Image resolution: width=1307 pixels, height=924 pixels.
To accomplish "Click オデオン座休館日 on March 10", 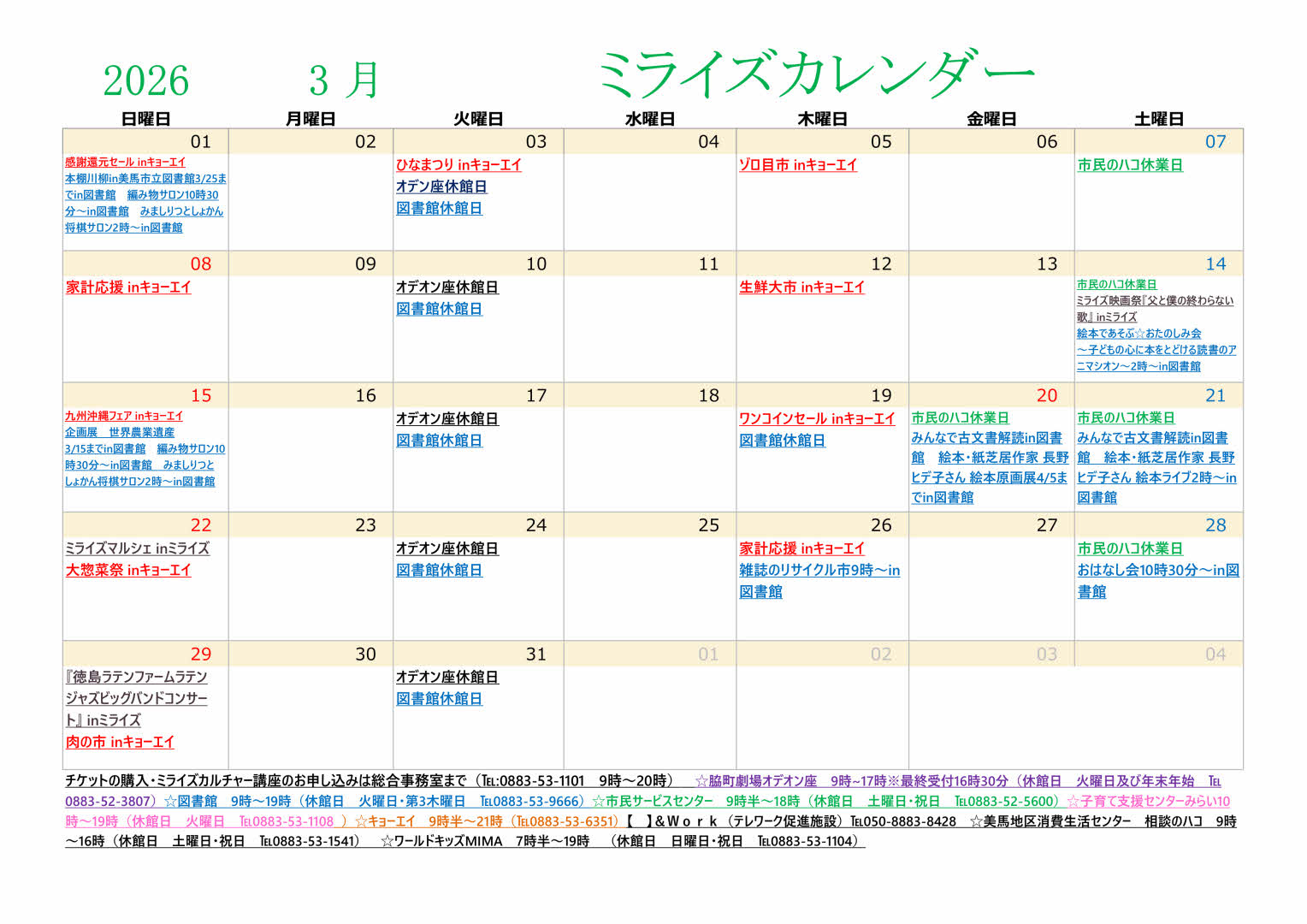I will 447,287.
